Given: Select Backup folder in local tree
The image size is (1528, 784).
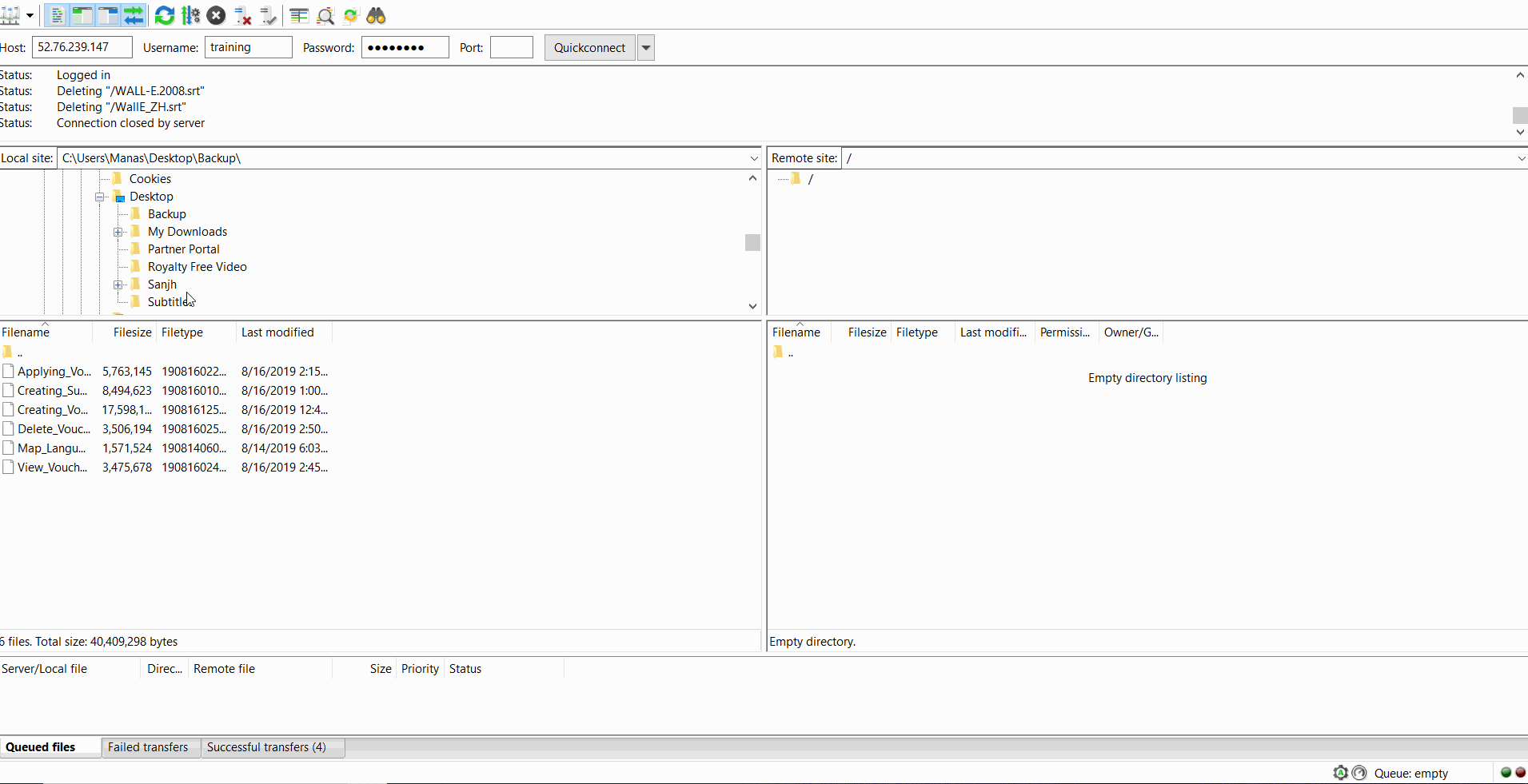Looking at the screenshot, I should pos(166,214).
